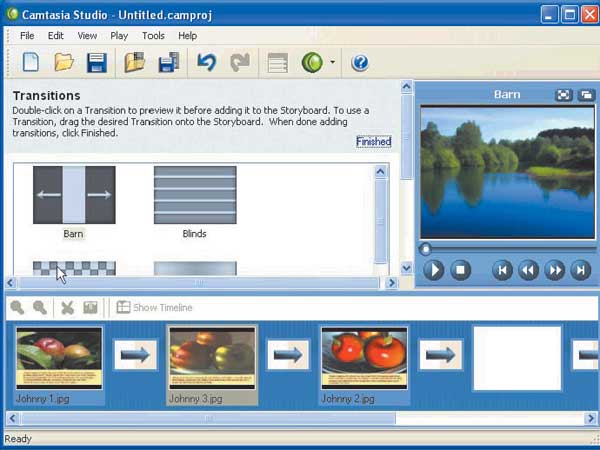Open the Tools menu

(153, 36)
